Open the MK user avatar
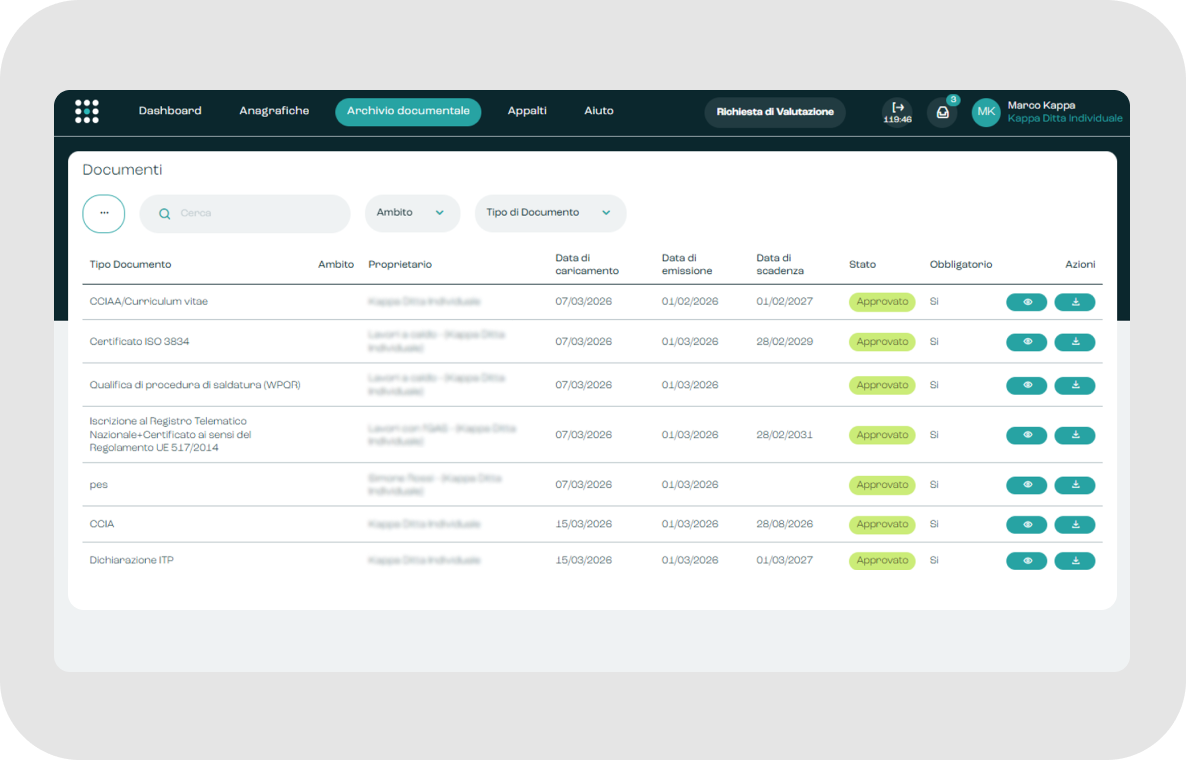Image resolution: width=1186 pixels, height=760 pixels. (x=986, y=112)
